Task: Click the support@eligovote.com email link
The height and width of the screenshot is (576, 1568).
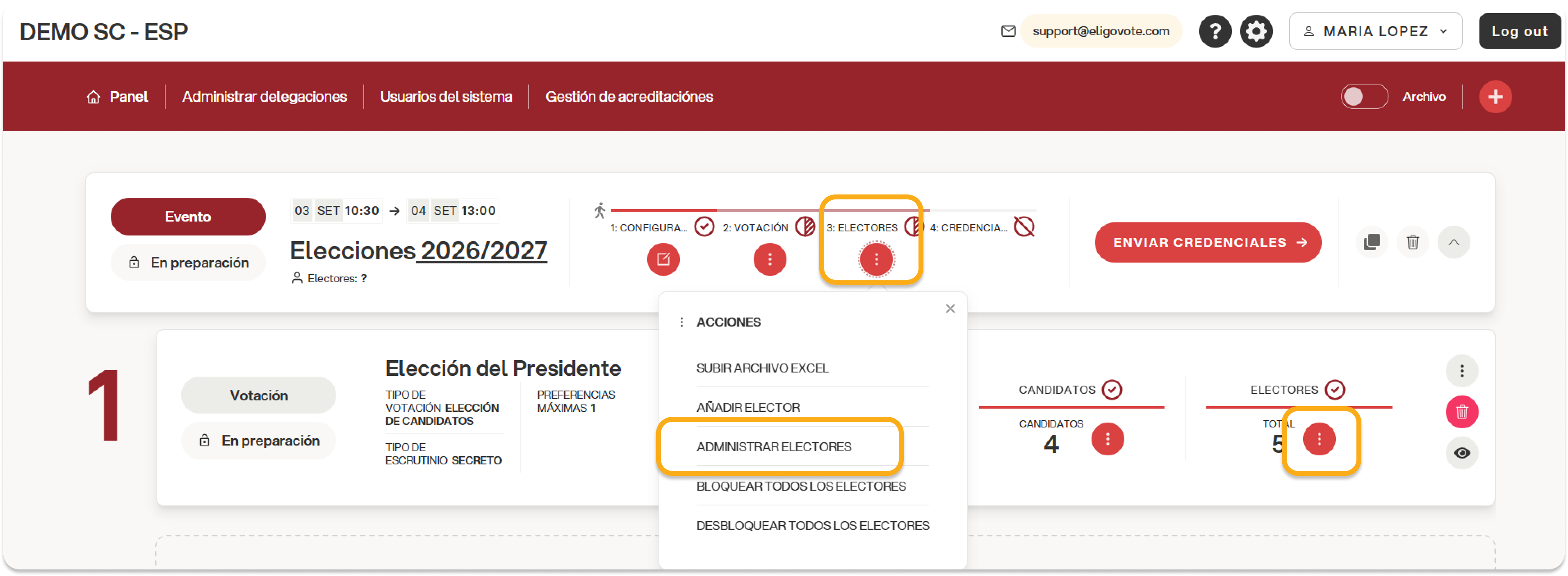Action: click(1101, 31)
